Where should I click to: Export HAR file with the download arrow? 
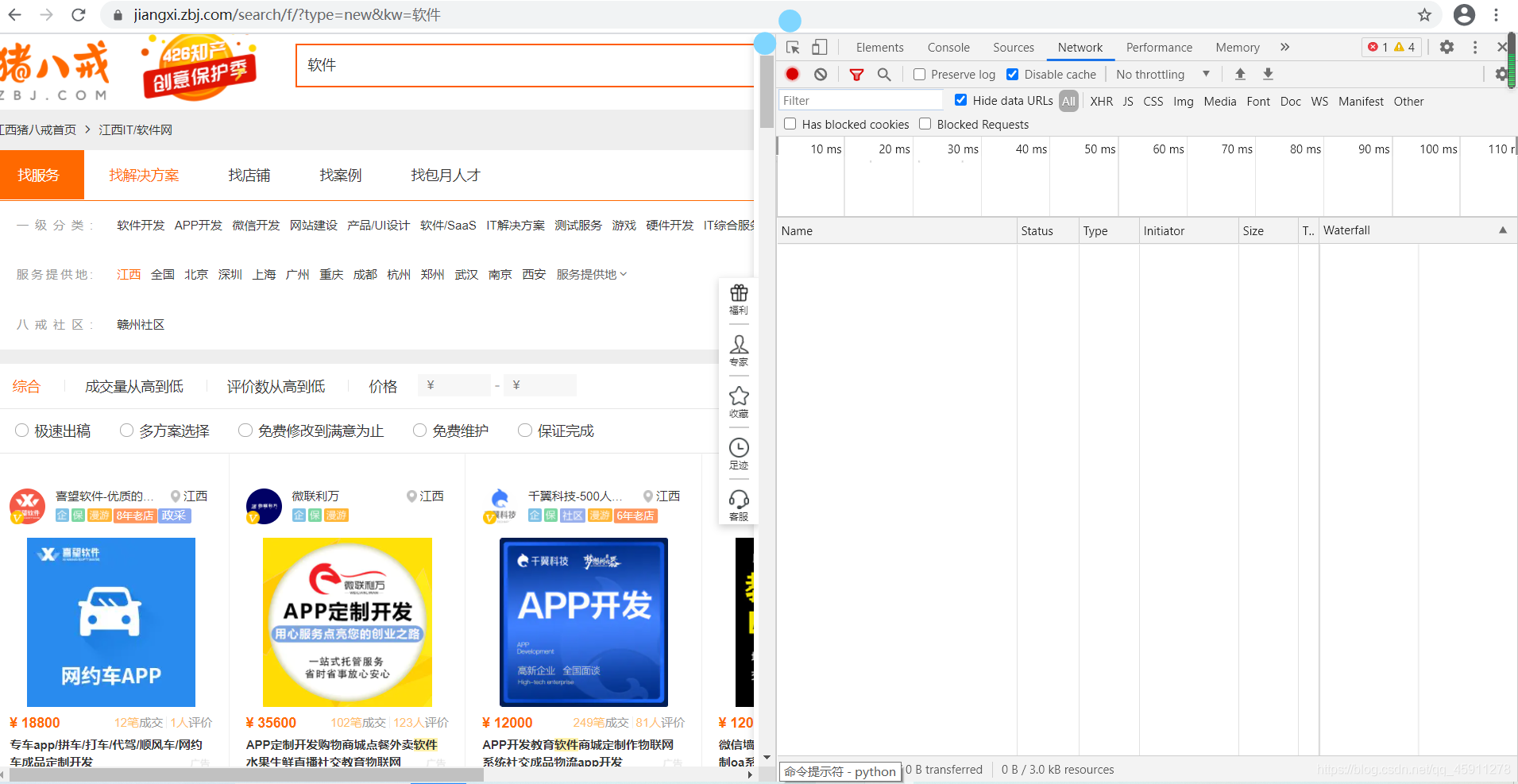[1268, 74]
